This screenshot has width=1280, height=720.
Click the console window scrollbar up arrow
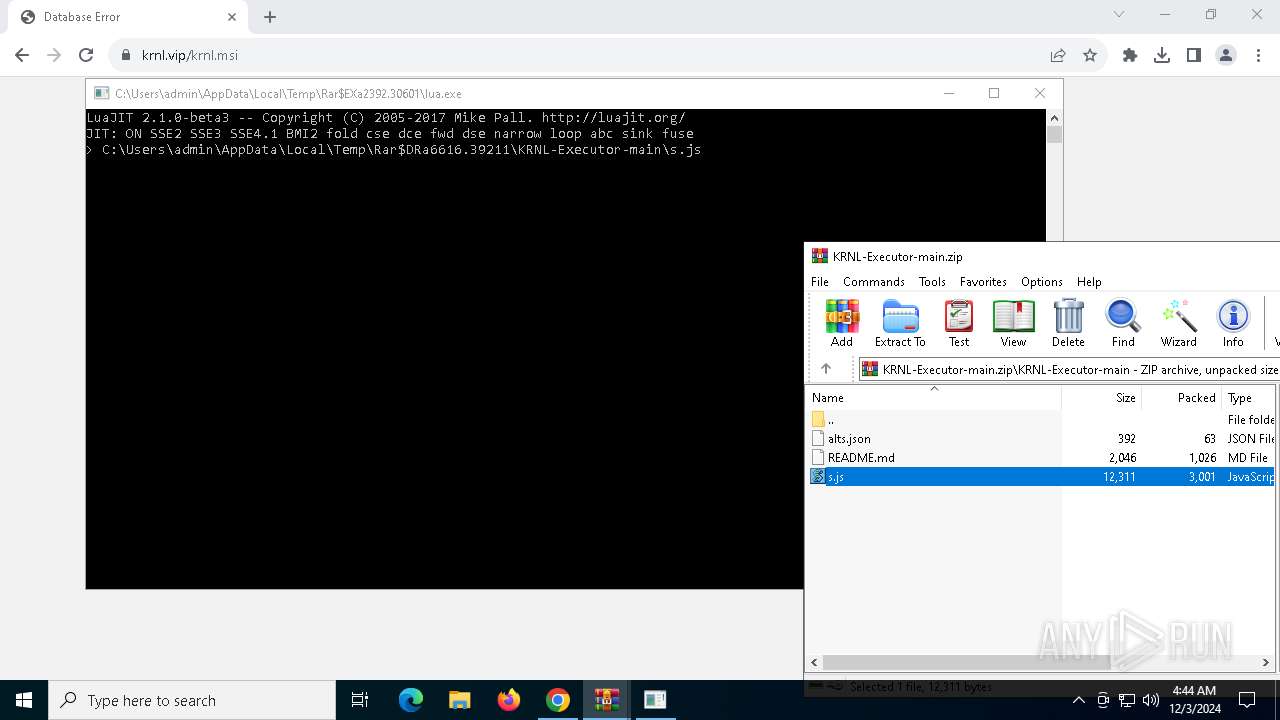1054,117
